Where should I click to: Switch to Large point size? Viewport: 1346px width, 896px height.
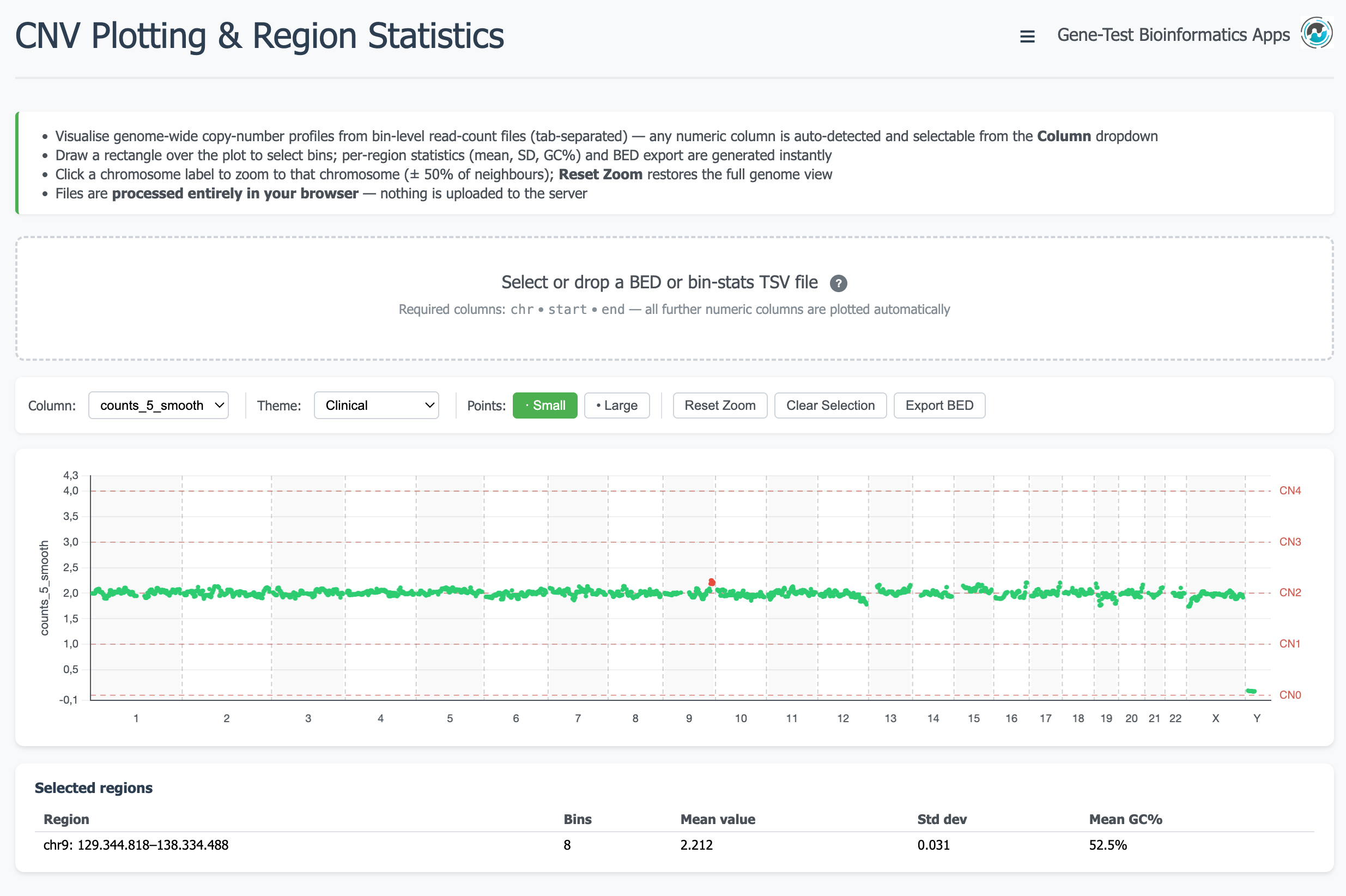(x=616, y=405)
